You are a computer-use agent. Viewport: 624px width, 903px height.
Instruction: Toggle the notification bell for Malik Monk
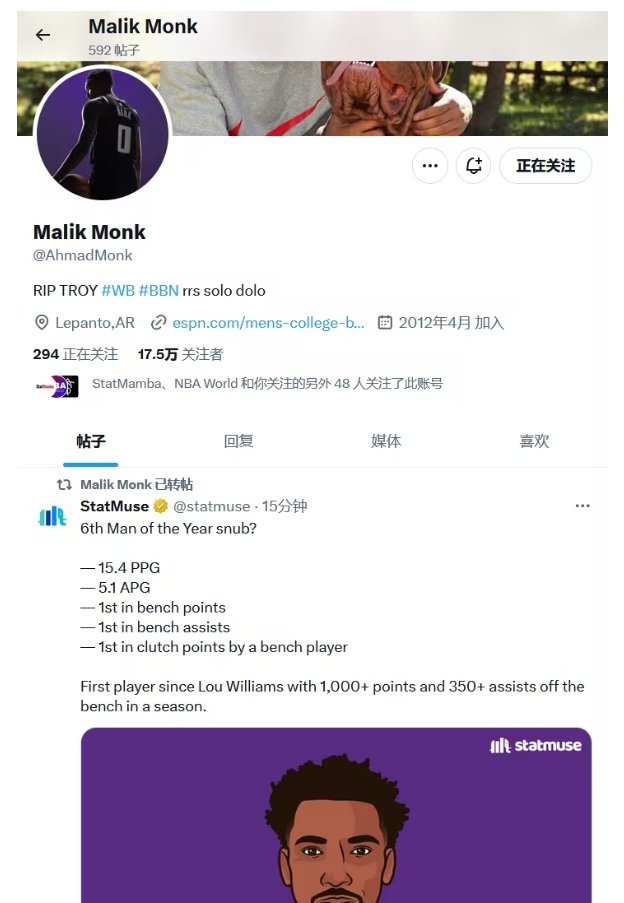[x=473, y=166]
